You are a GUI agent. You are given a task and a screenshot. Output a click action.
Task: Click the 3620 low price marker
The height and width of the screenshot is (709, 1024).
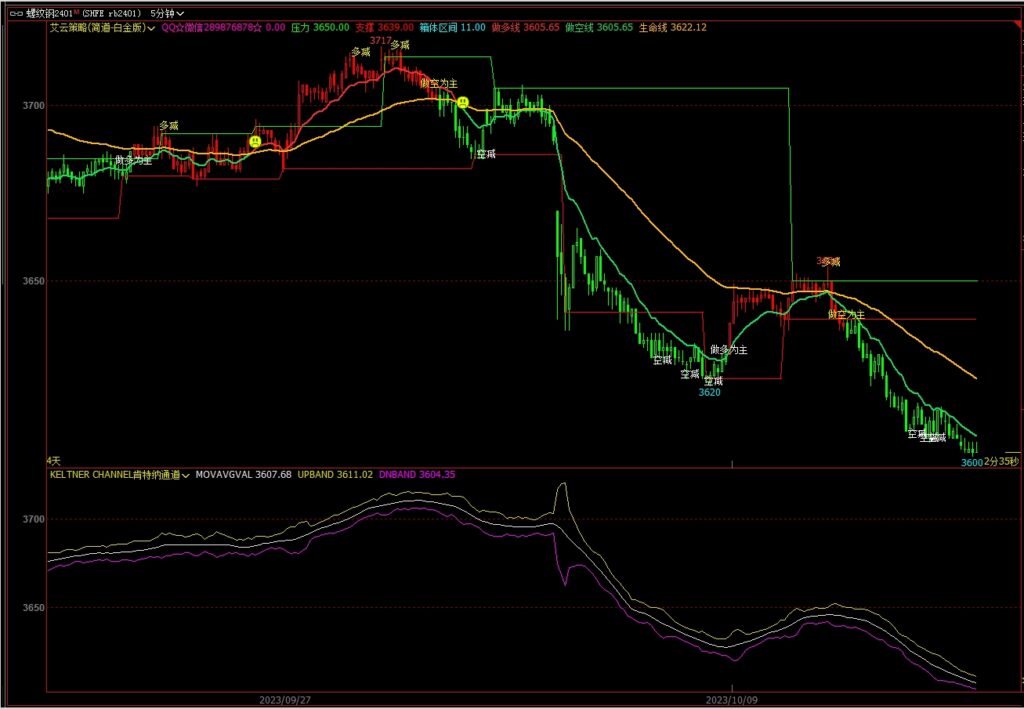click(x=709, y=393)
